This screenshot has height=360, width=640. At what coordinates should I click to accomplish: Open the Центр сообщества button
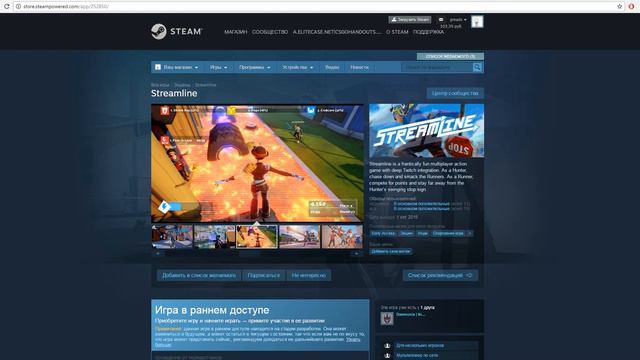tap(455, 93)
